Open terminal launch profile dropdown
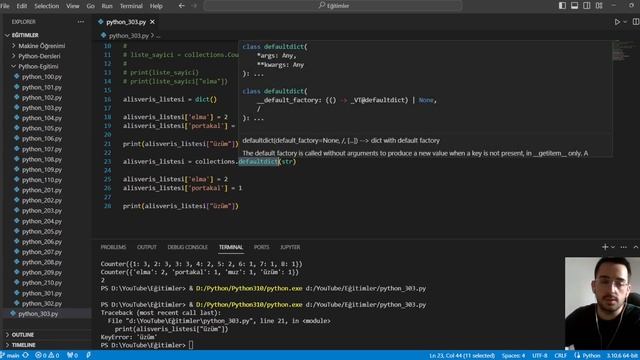Viewport: 640px width, 360px height. [x=613, y=247]
